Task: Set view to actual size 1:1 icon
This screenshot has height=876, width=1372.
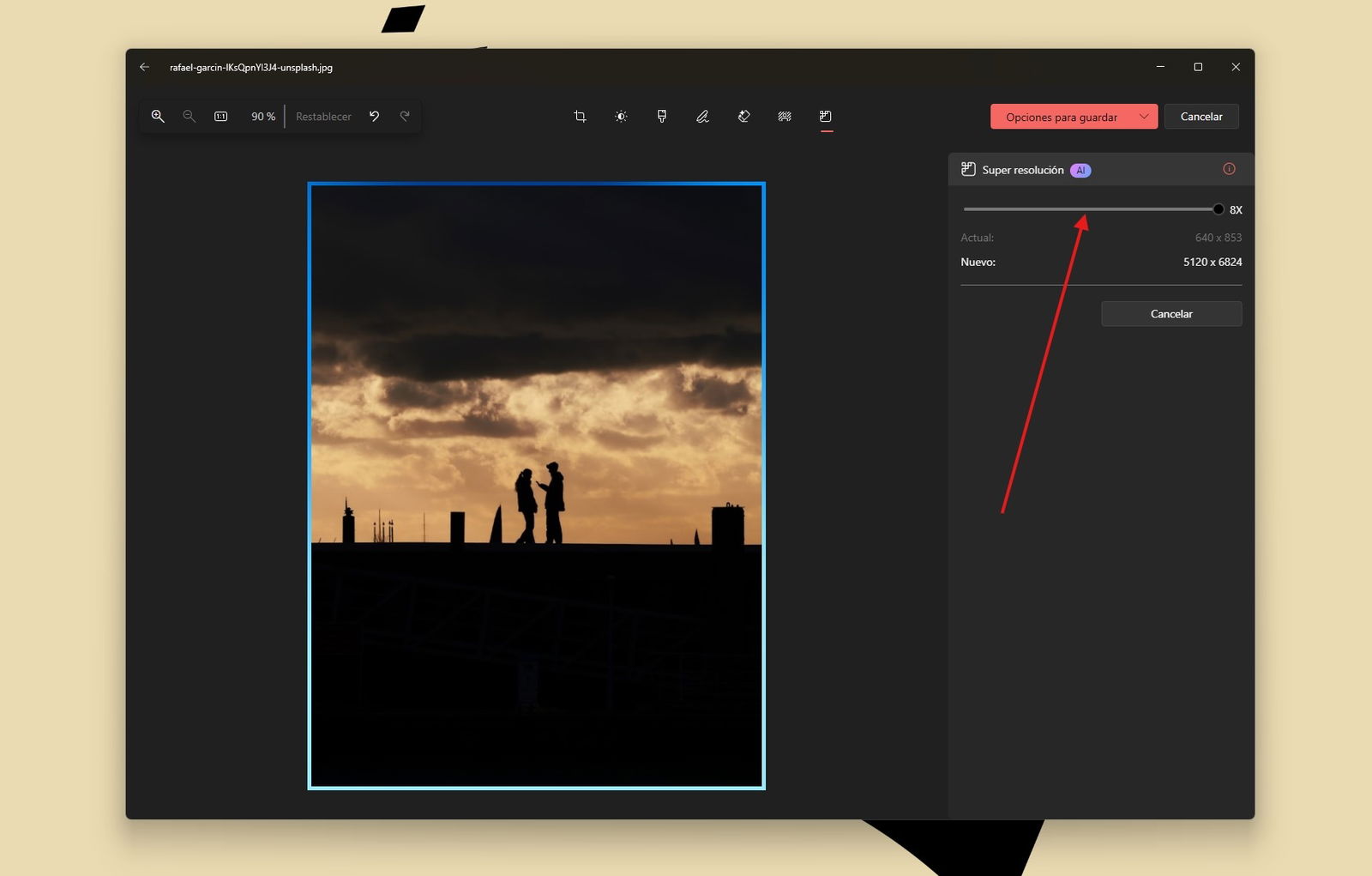Action: 221,116
